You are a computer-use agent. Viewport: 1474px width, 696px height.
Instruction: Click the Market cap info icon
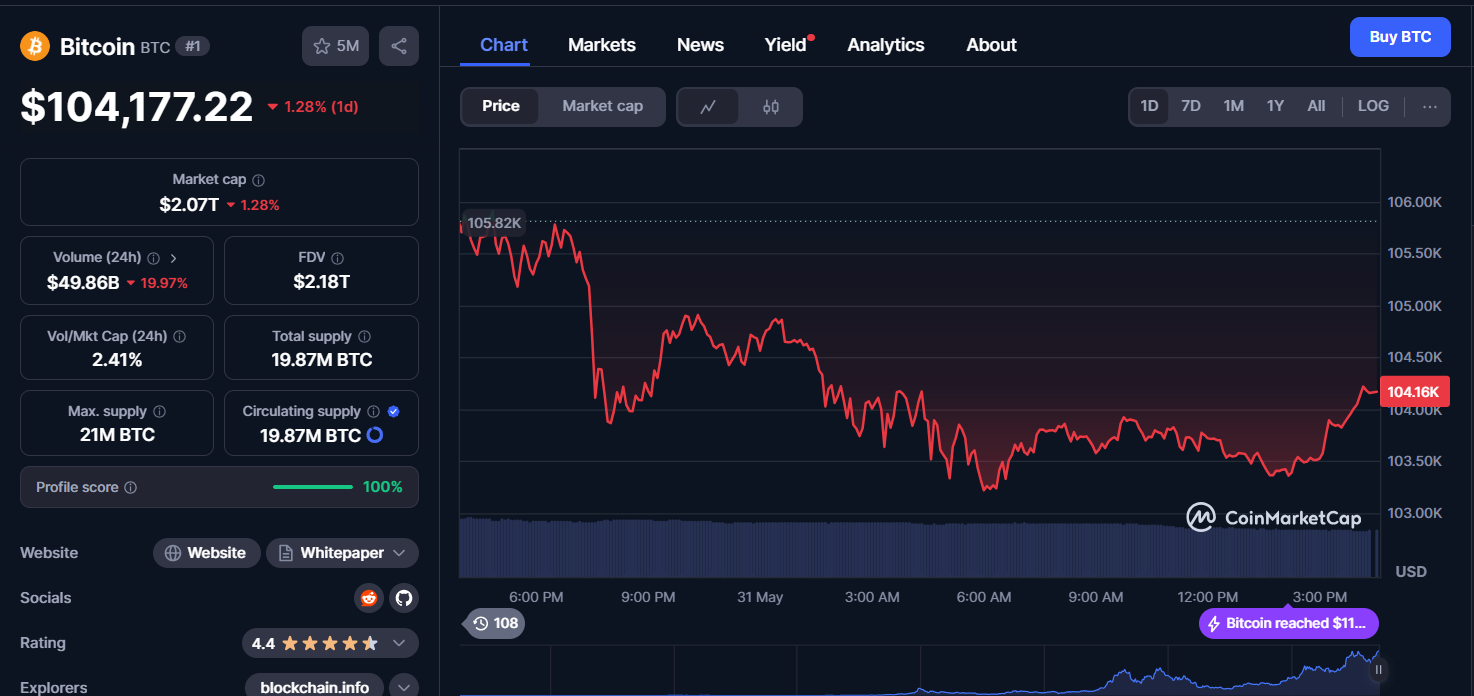pyautogui.click(x=259, y=180)
